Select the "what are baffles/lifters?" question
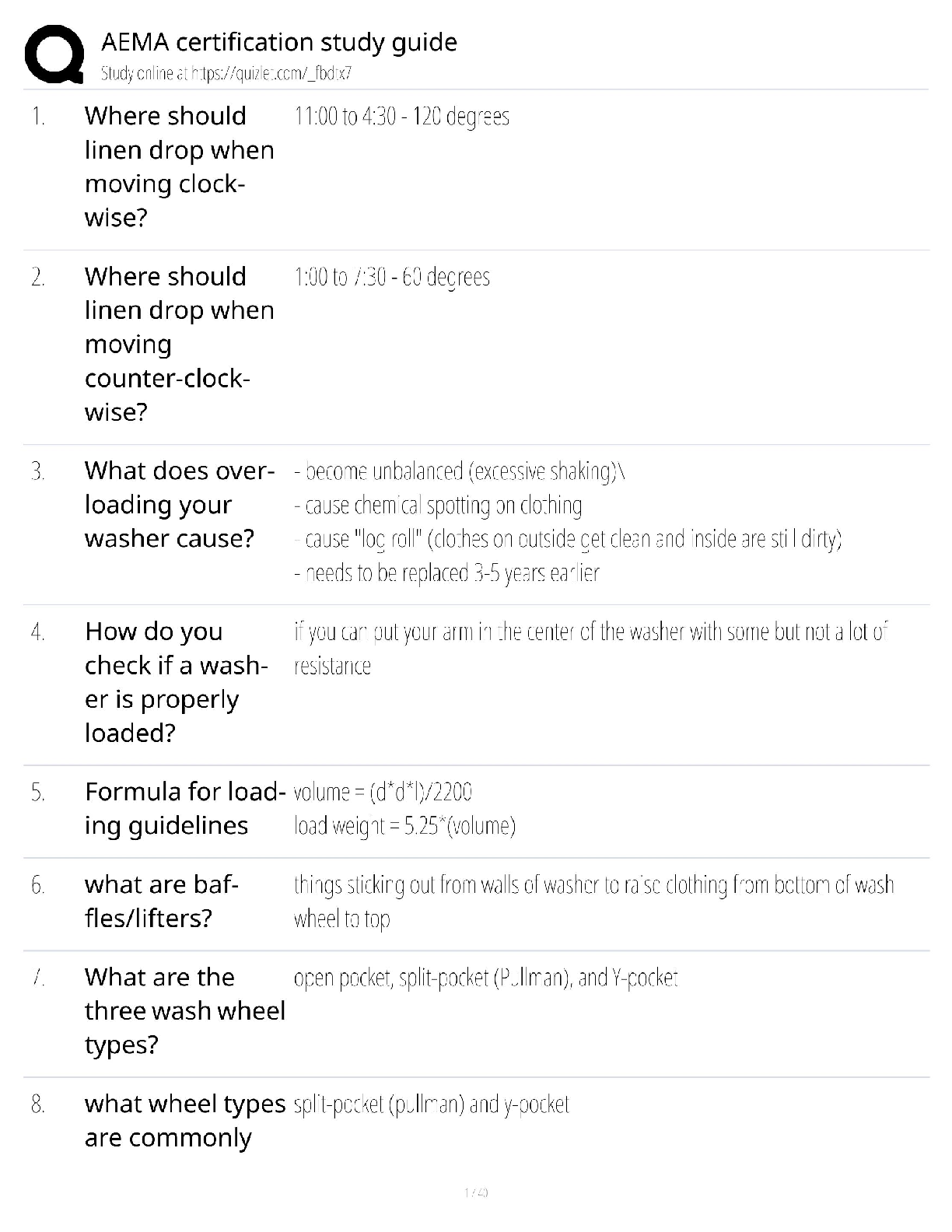952x1232 pixels. [x=161, y=901]
